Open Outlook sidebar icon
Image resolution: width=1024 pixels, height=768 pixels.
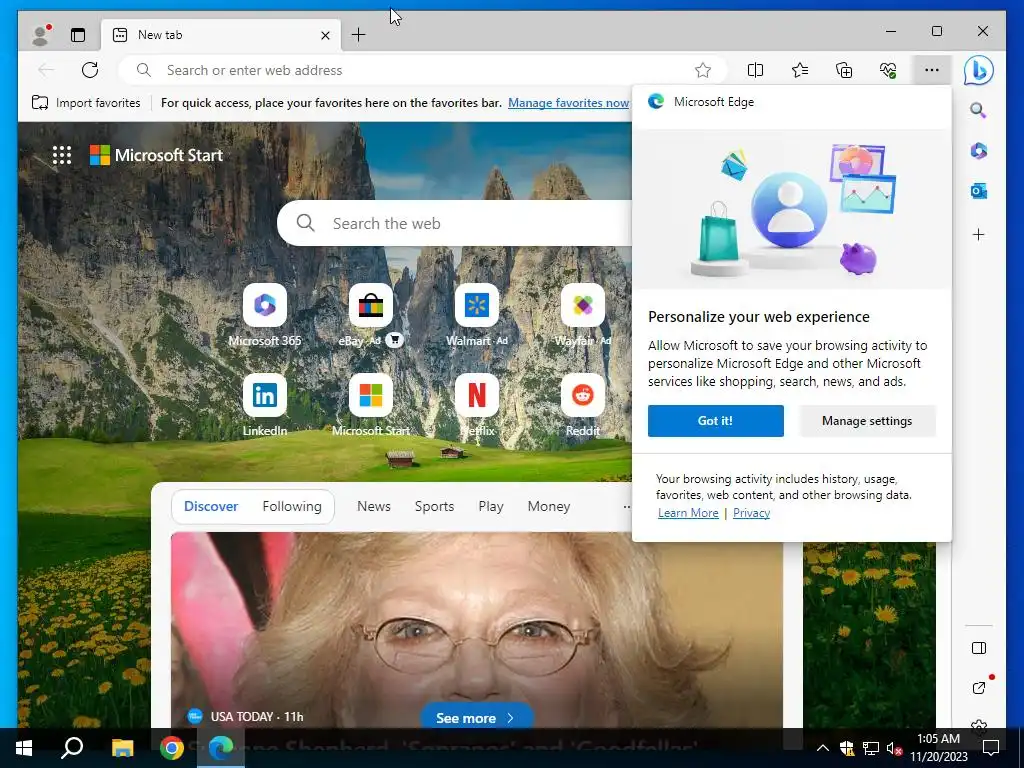[978, 191]
